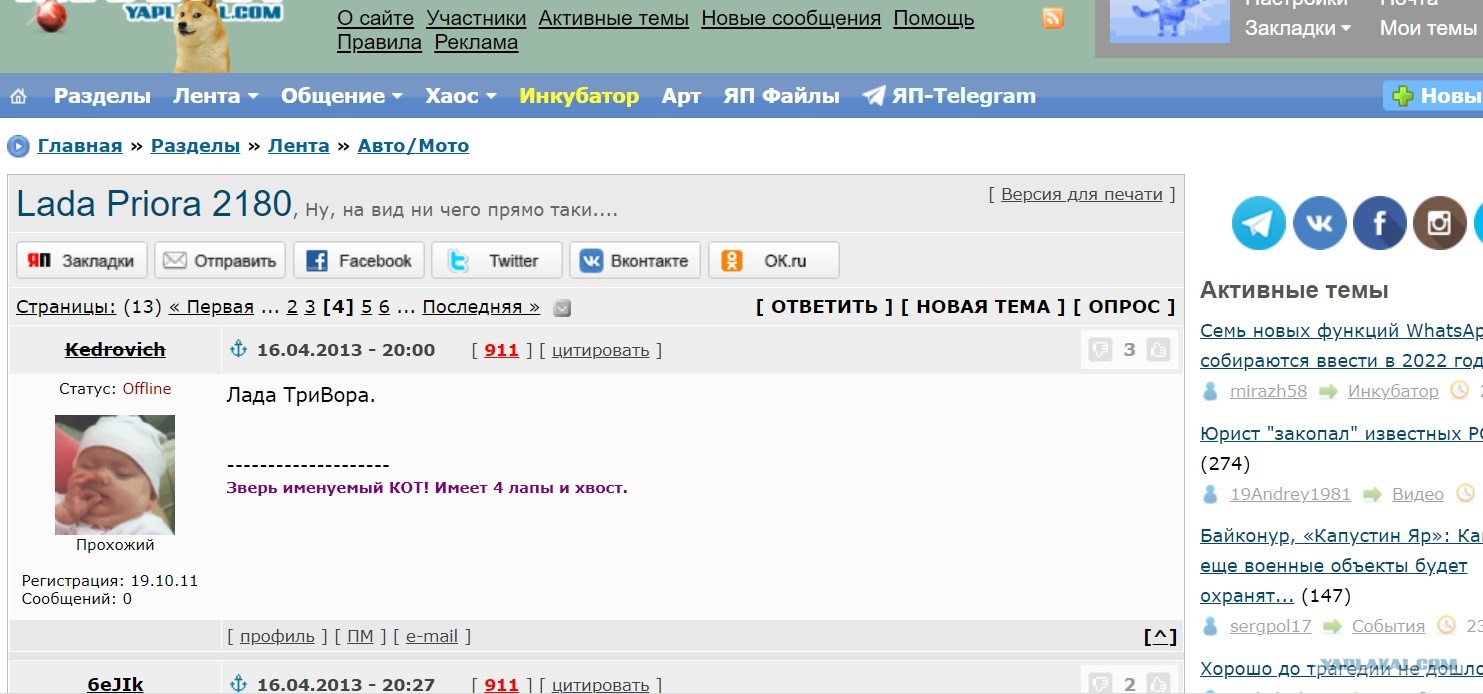1483x694 pixels.
Task: Report Kedrovich's post via 911
Action: pos(502,350)
